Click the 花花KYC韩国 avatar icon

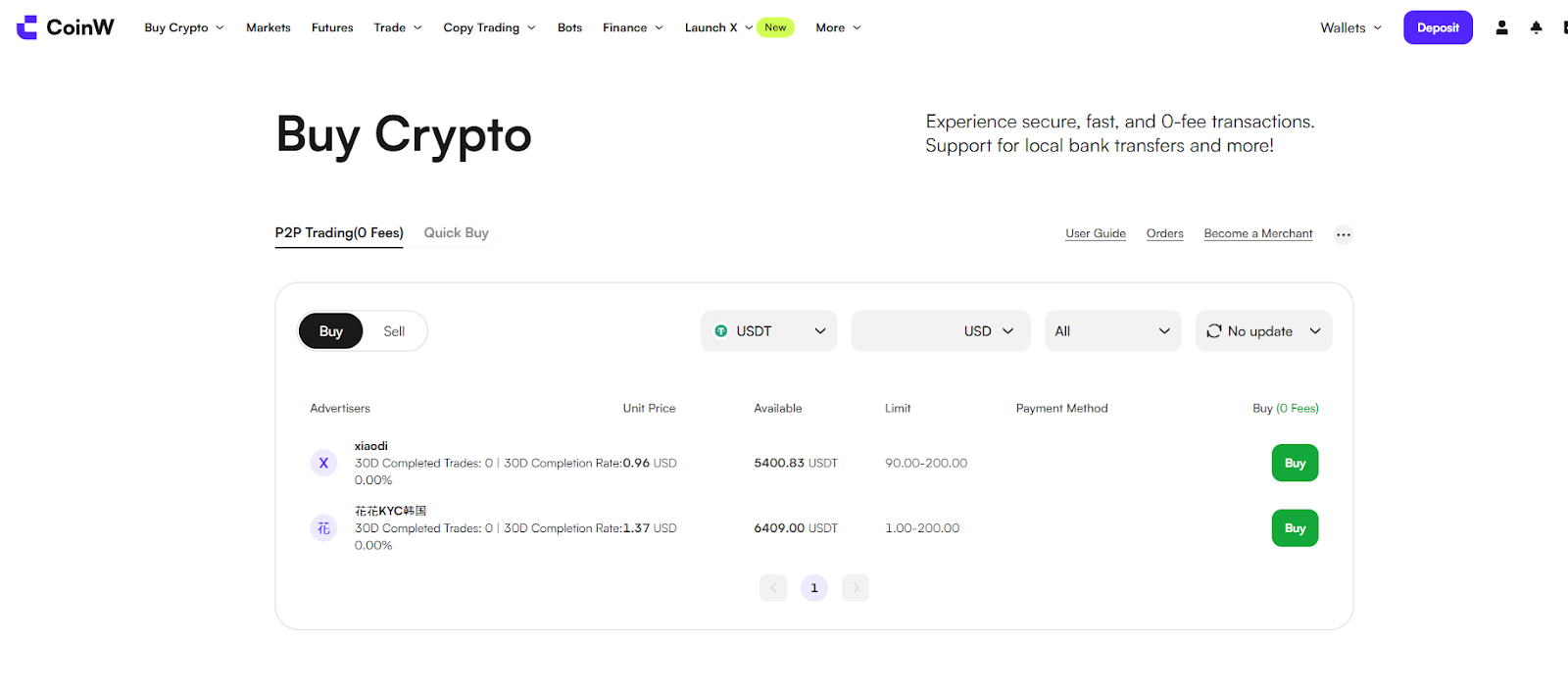(x=323, y=528)
